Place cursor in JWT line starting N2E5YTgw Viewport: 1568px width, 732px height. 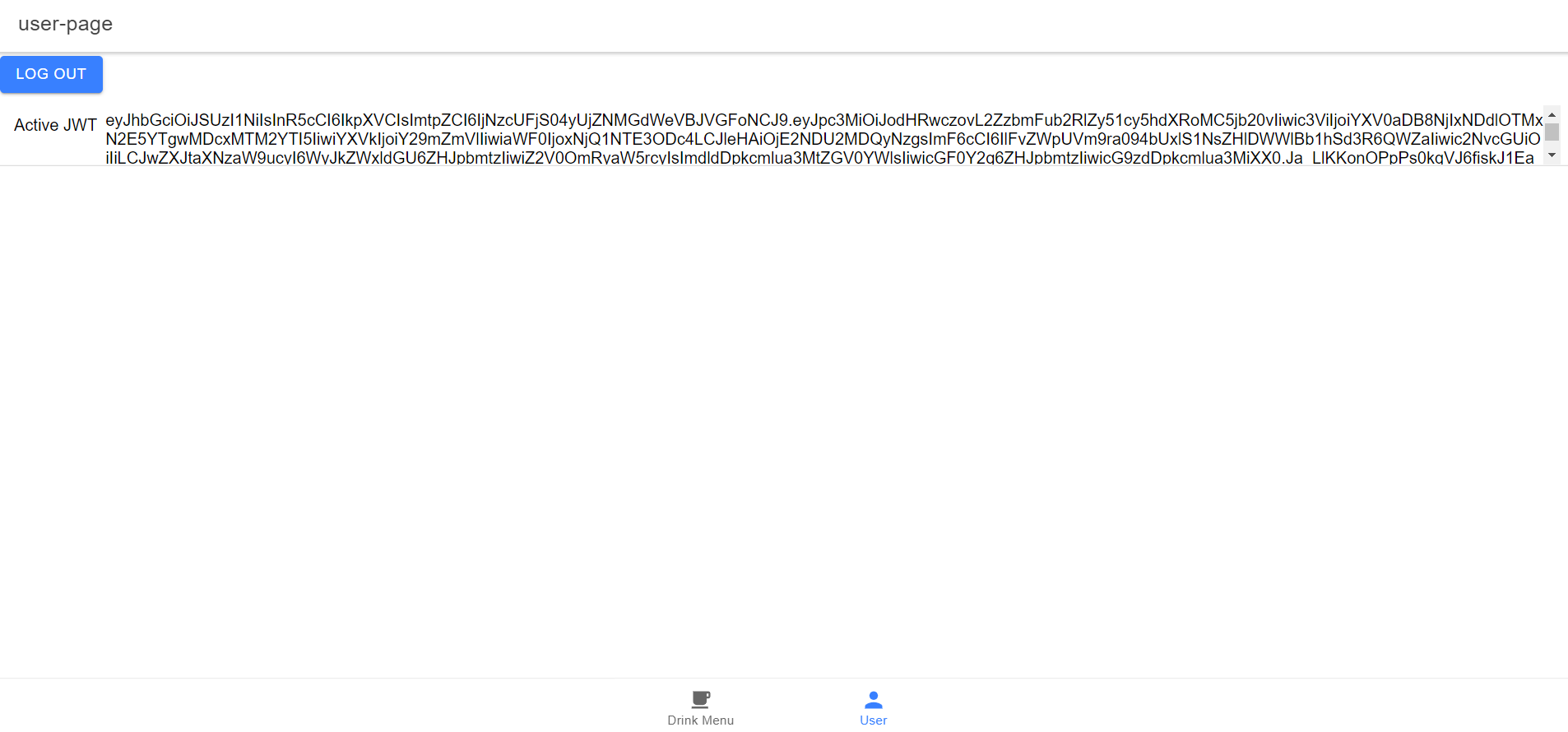823,139
